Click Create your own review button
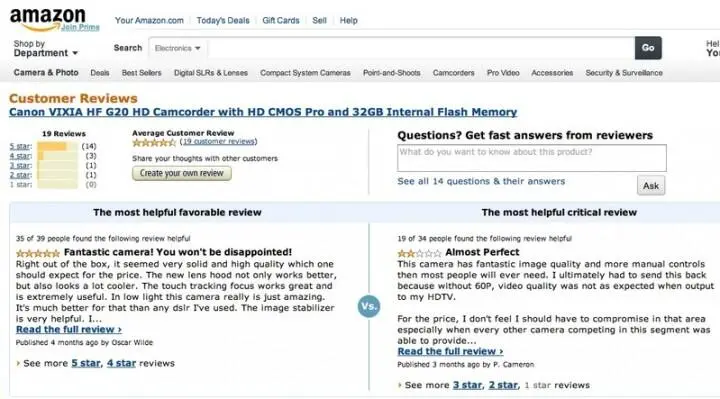This screenshot has height=399, width=720. 182,173
